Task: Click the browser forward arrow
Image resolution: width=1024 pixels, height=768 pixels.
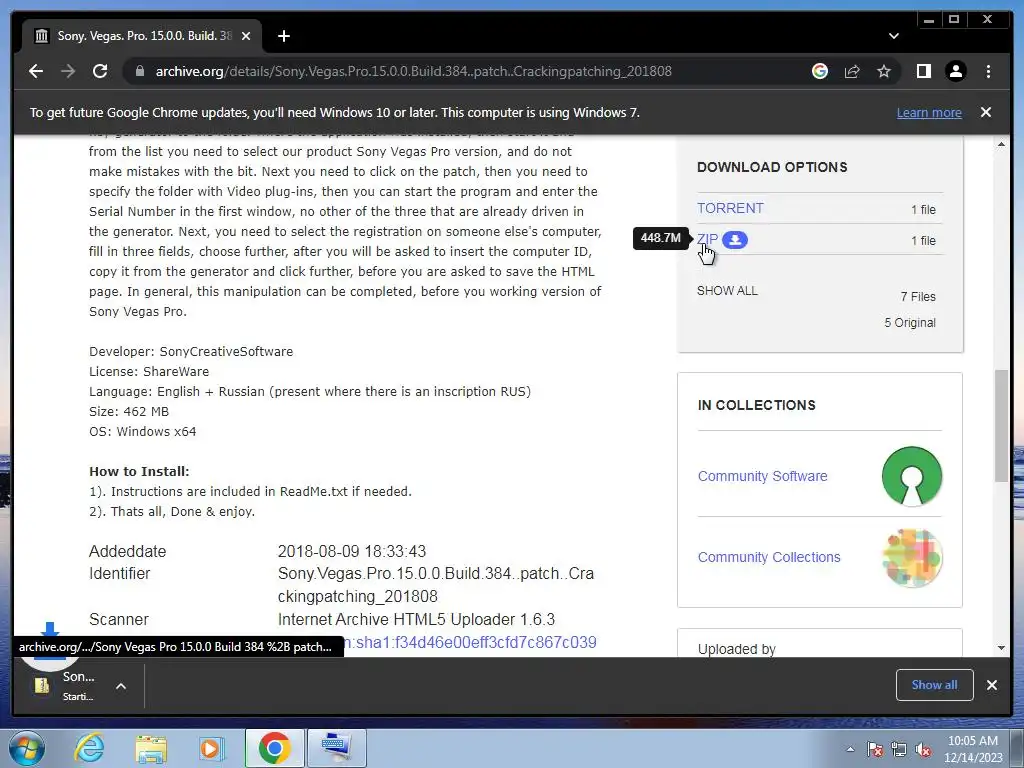Action: (68, 71)
